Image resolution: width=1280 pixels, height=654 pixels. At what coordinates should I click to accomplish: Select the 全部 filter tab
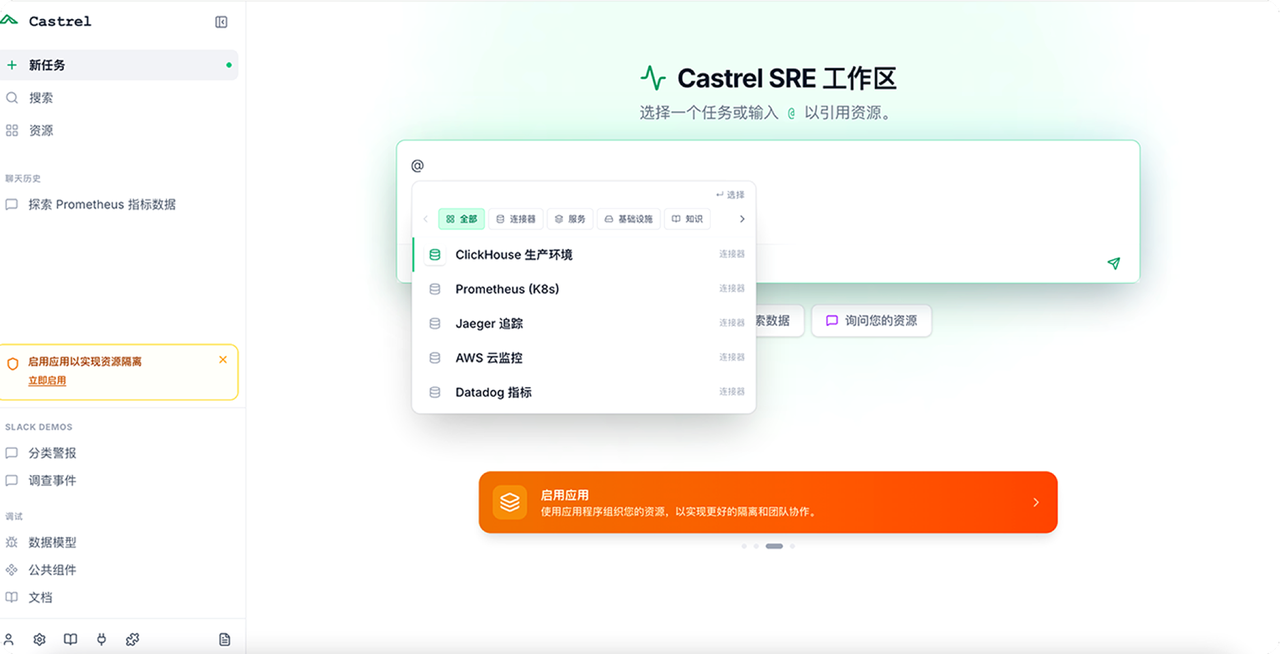click(461, 219)
